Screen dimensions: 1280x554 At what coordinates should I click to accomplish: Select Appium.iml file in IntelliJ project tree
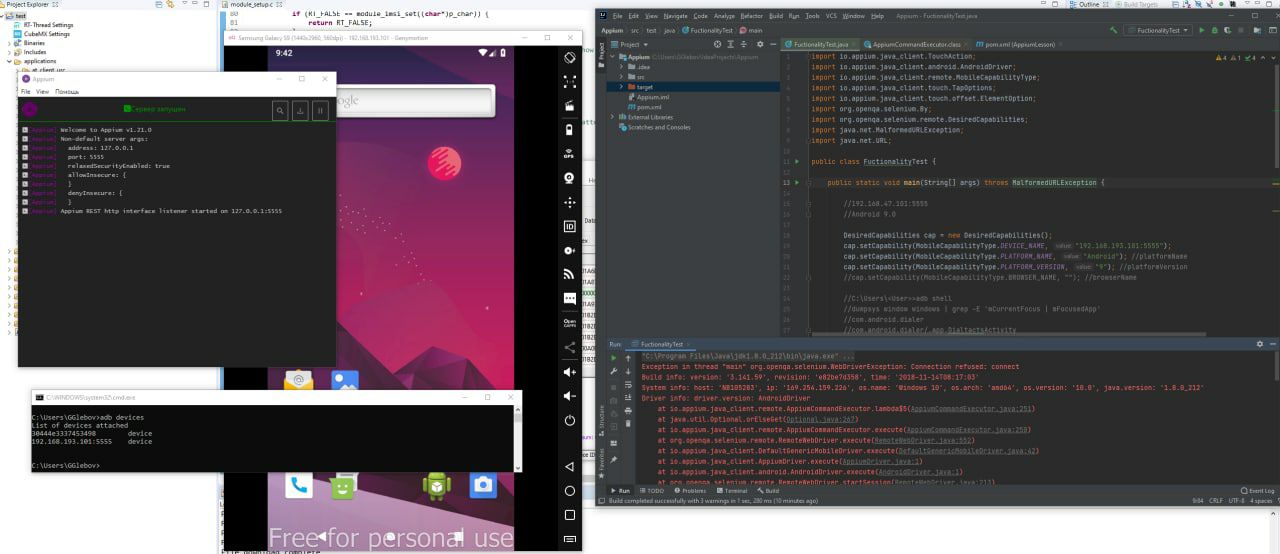tap(649, 97)
